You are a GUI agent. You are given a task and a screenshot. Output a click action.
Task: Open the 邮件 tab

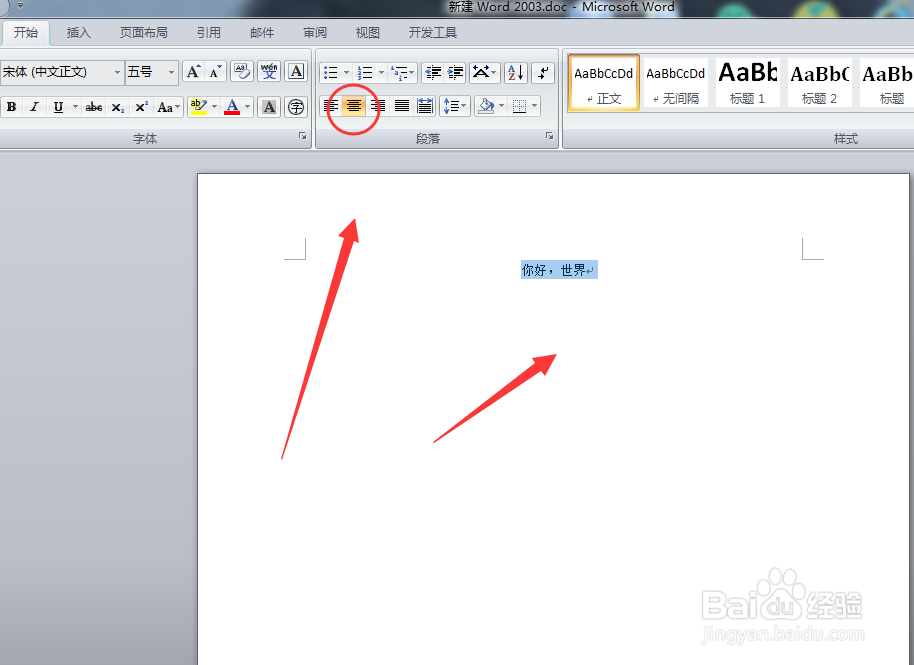point(262,33)
